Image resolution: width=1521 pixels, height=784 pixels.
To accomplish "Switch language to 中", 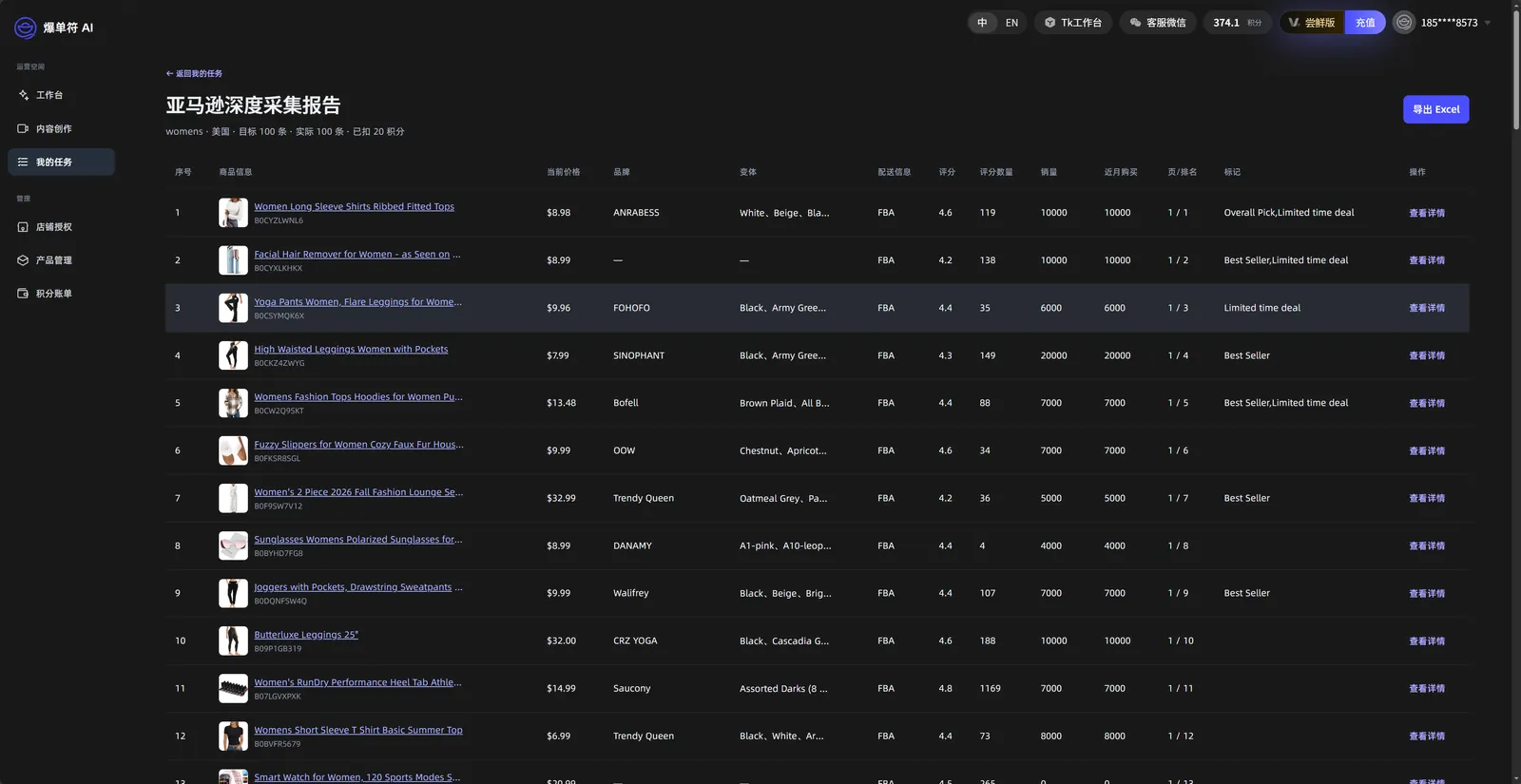I will [982, 23].
